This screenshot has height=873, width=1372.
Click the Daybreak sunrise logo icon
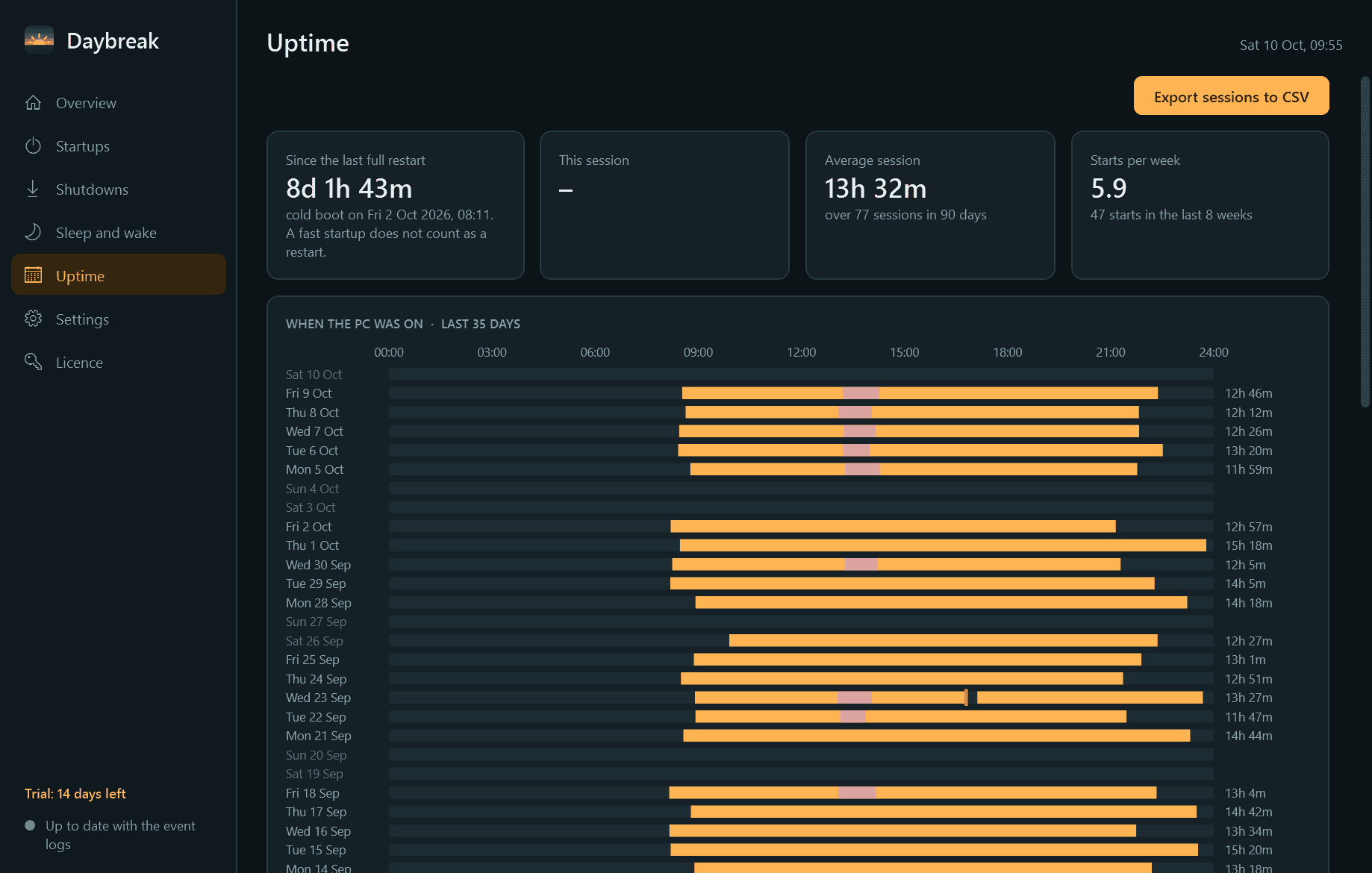[39, 40]
